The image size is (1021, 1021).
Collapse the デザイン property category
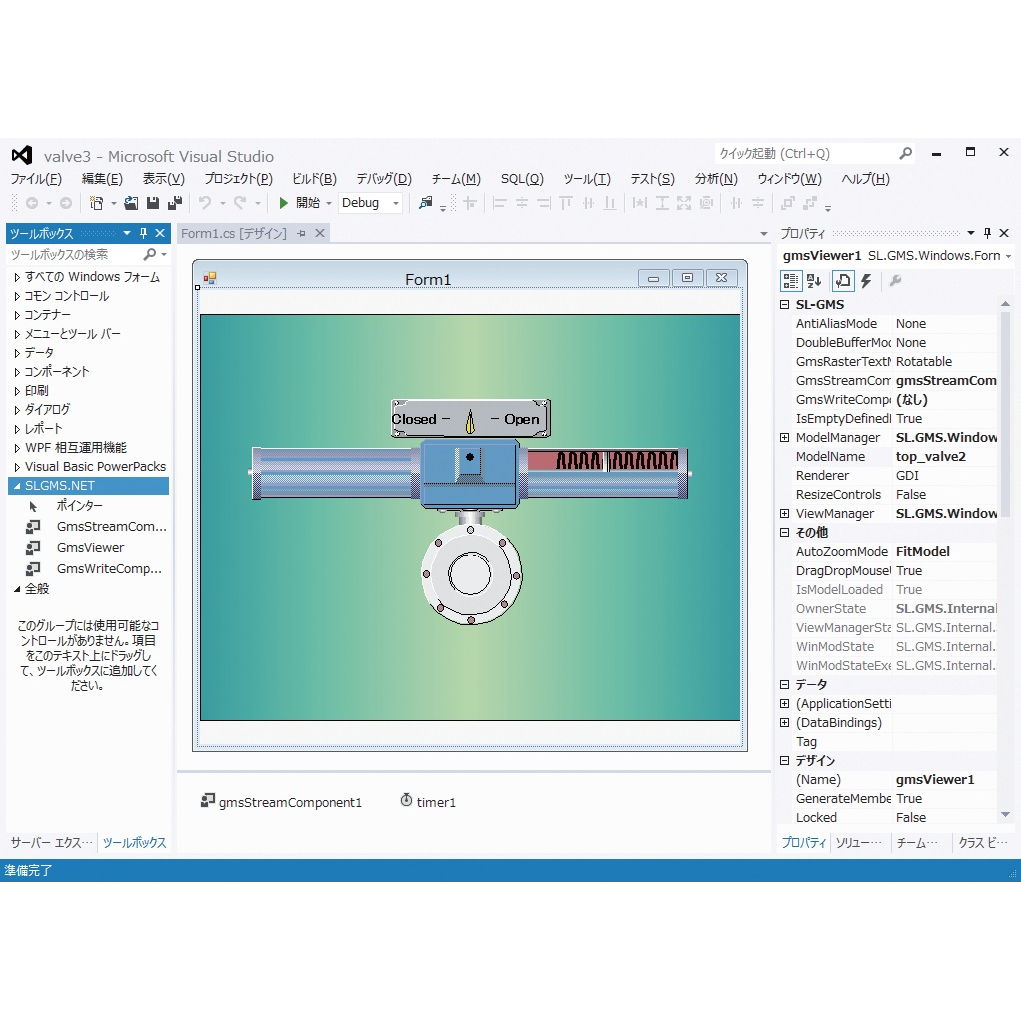pos(785,761)
